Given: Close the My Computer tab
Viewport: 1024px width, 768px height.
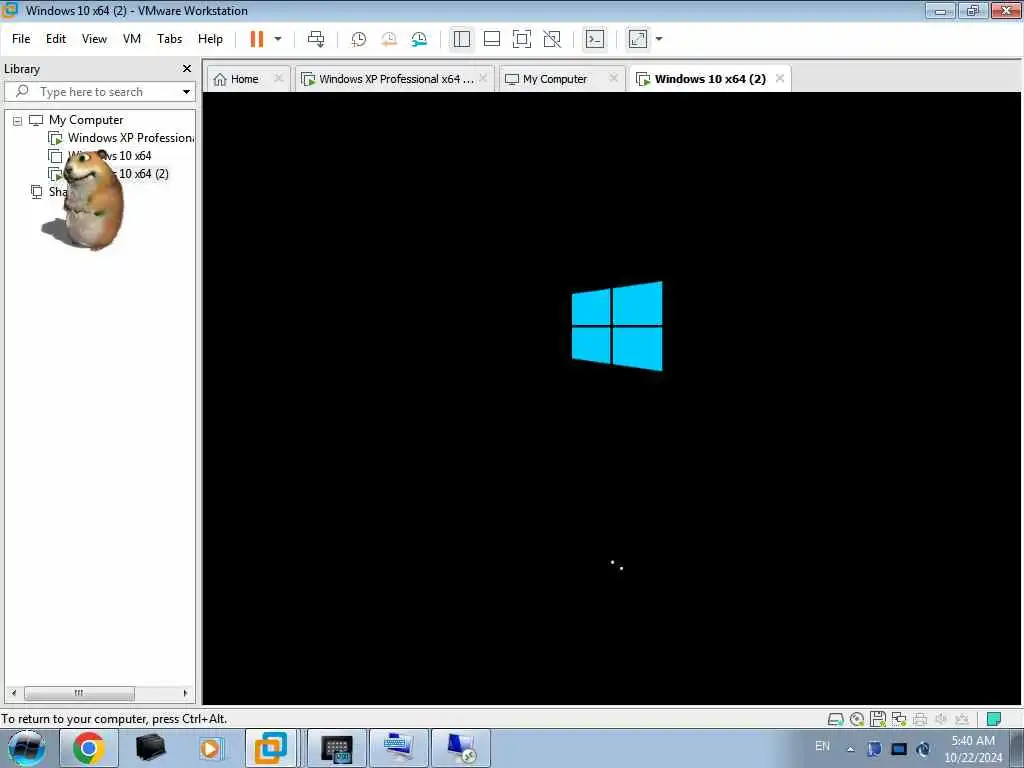Looking at the screenshot, I should [613, 78].
